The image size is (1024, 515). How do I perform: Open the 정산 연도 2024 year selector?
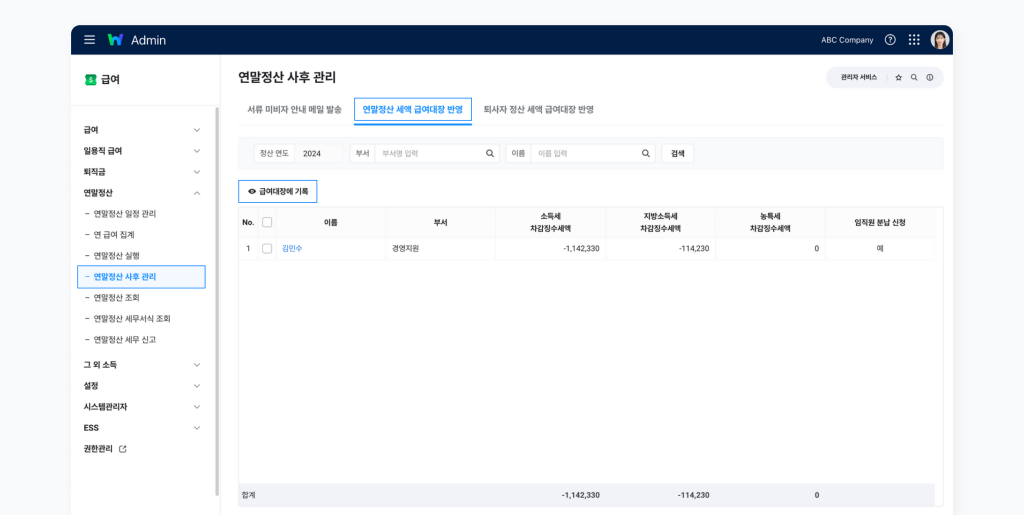[x=318, y=153]
